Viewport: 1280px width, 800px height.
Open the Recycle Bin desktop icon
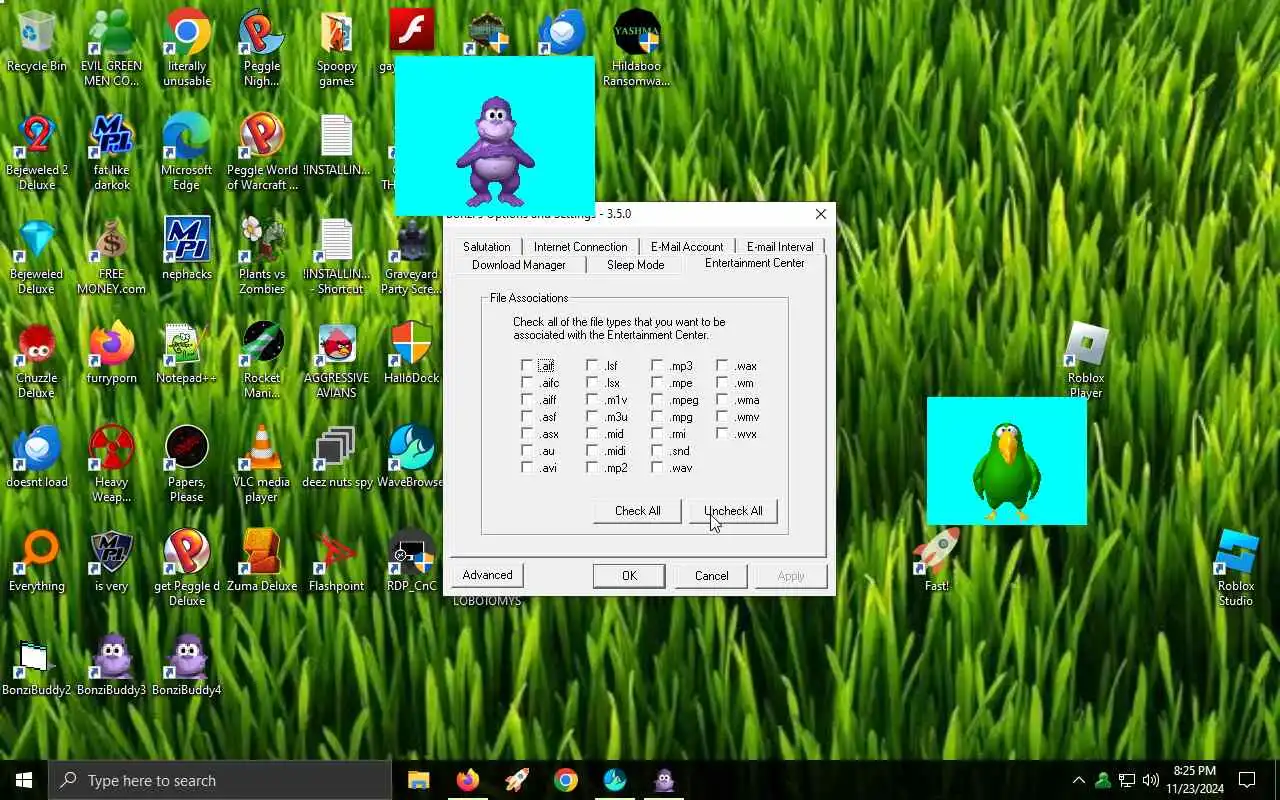[37, 42]
